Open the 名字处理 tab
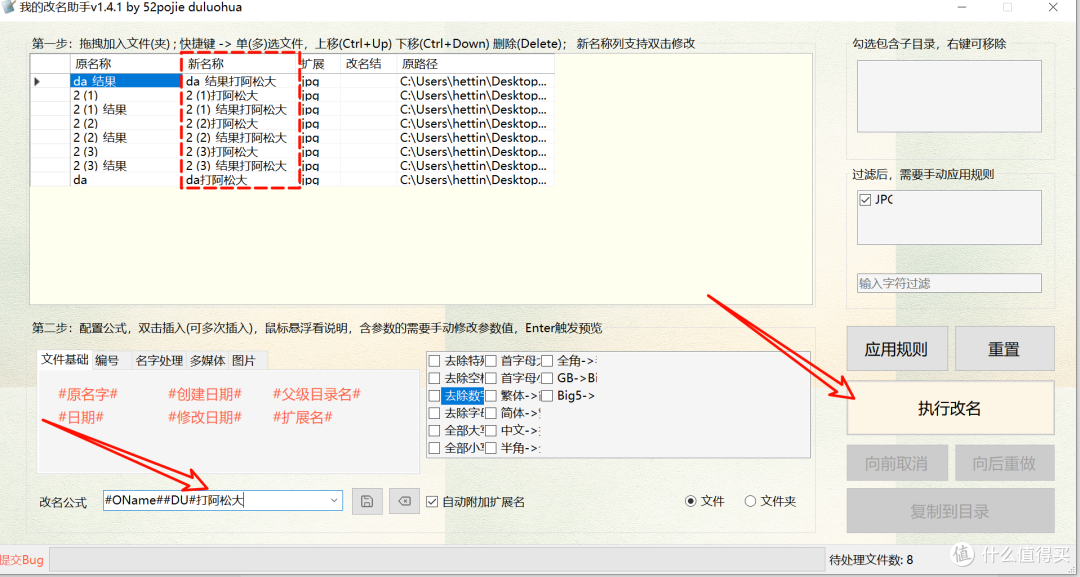This screenshot has height=577, width=1080. point(159,360)
